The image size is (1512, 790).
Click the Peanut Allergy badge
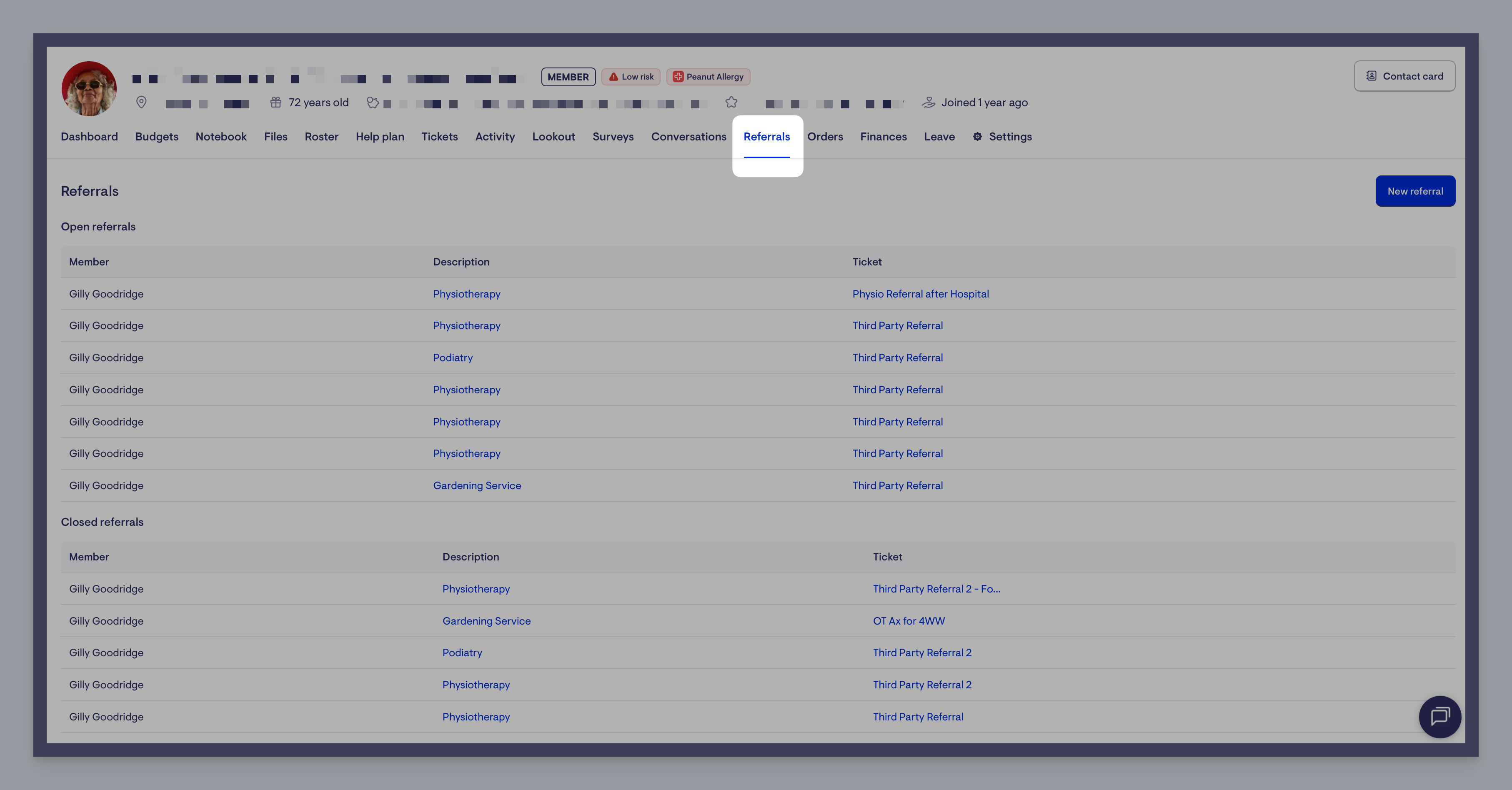tap(708, 77)
